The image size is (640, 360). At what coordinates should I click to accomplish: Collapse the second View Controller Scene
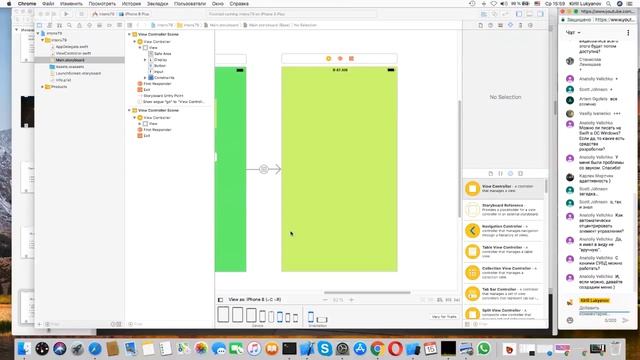point(129,111)
